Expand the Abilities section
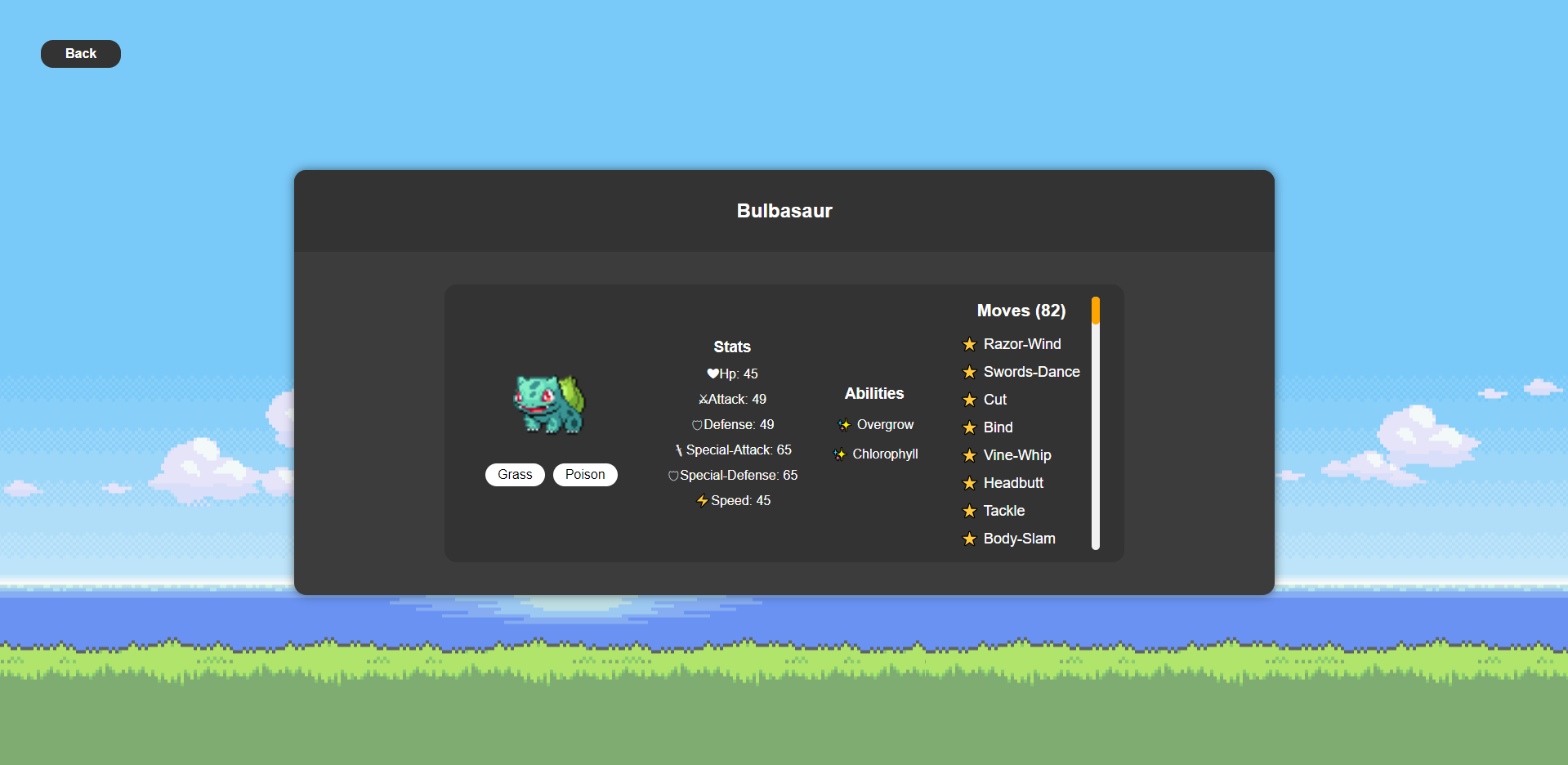This screenshot has height=765, width=1568. [873, 393]
